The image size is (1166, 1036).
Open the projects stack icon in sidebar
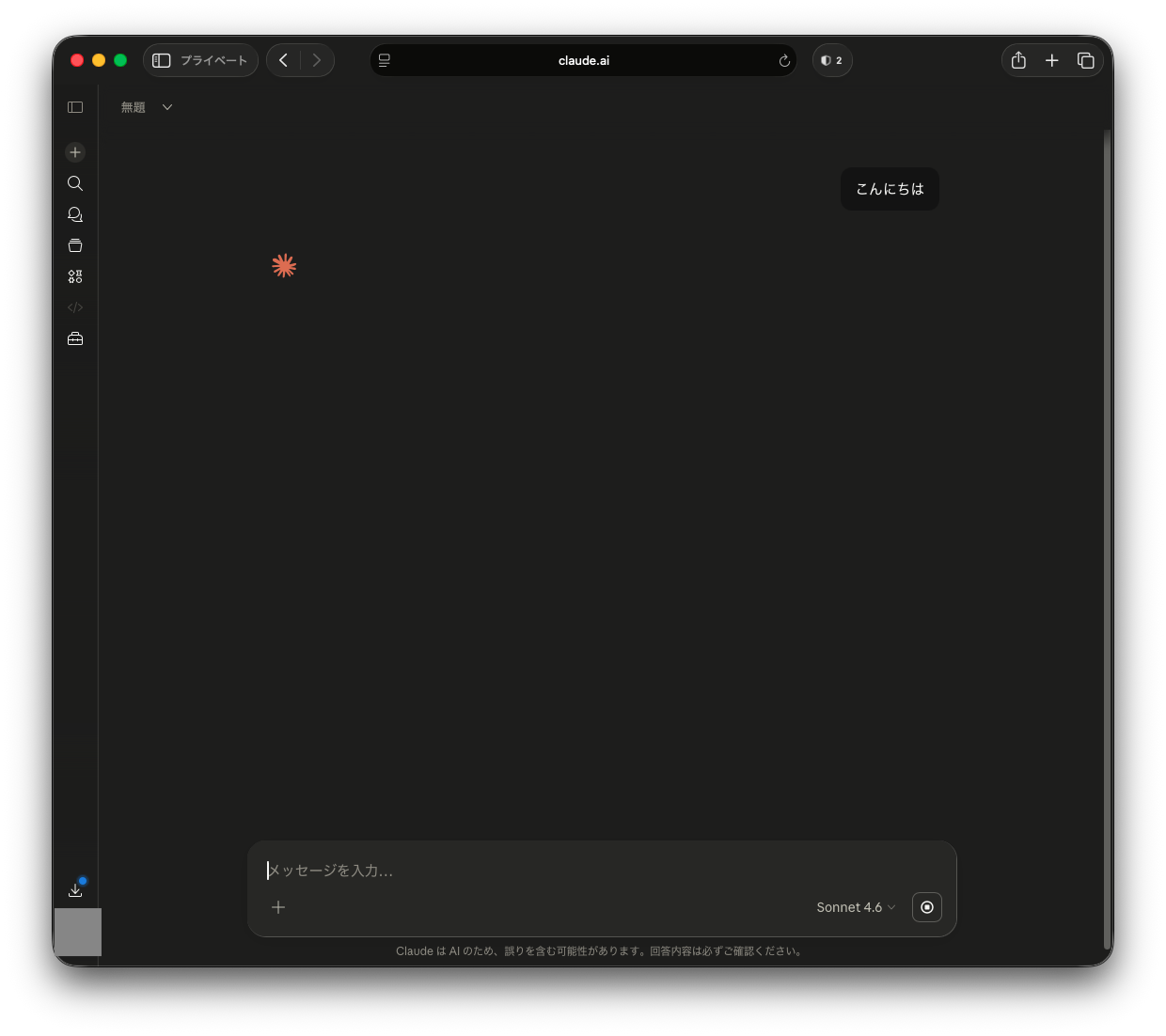(x=75, y=245)
